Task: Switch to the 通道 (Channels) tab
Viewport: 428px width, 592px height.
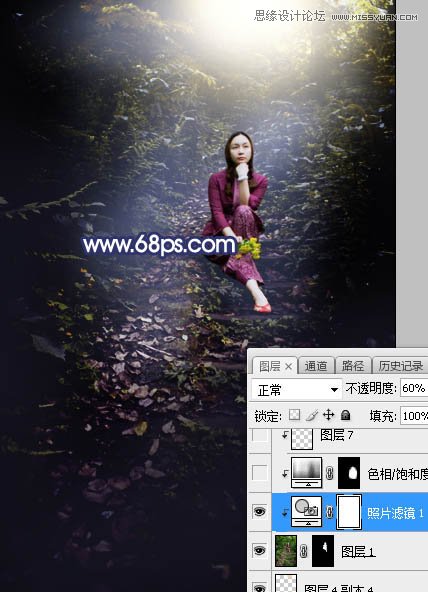Action: coord(316,366)
